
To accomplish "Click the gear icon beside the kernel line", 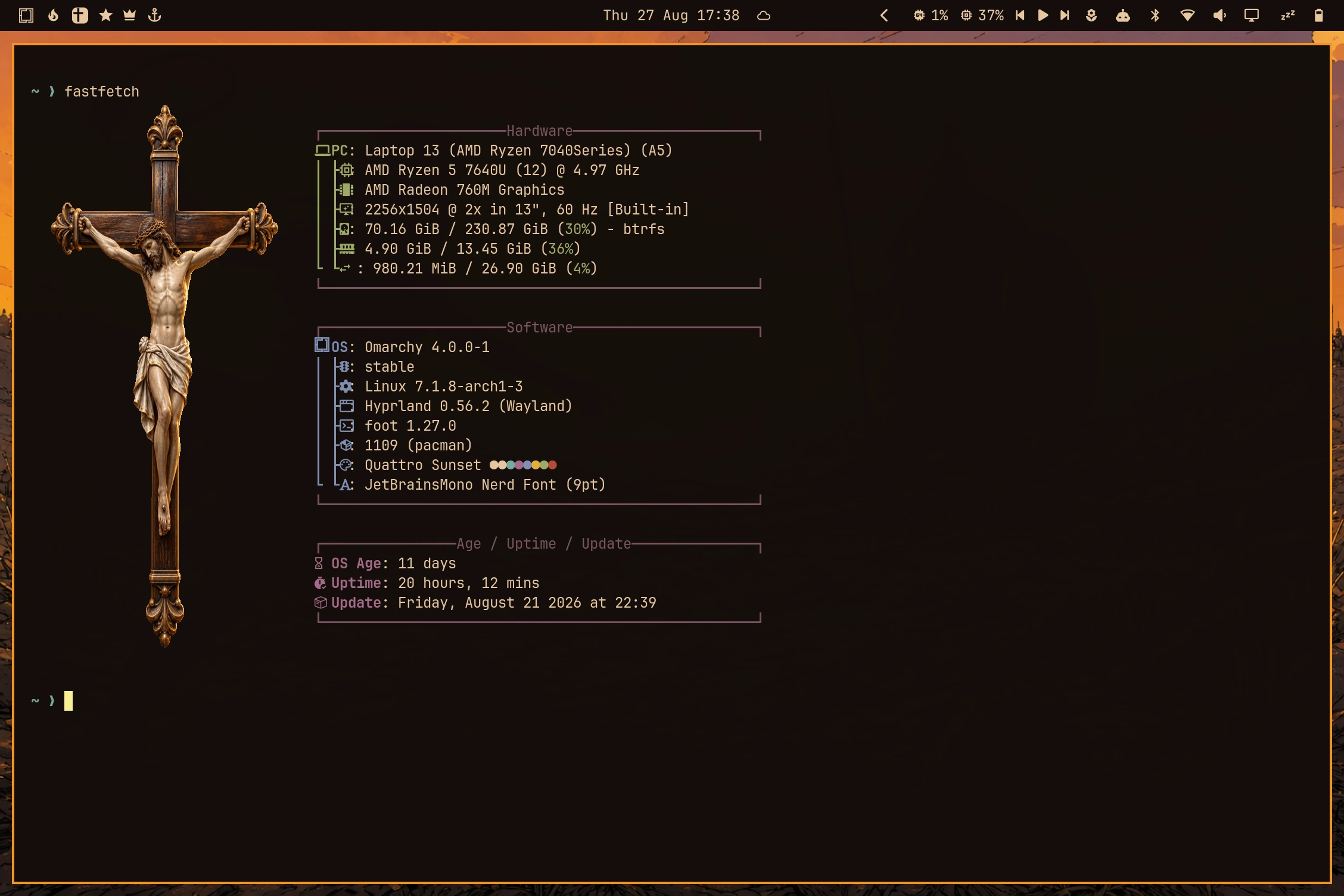I will [347, 387].
